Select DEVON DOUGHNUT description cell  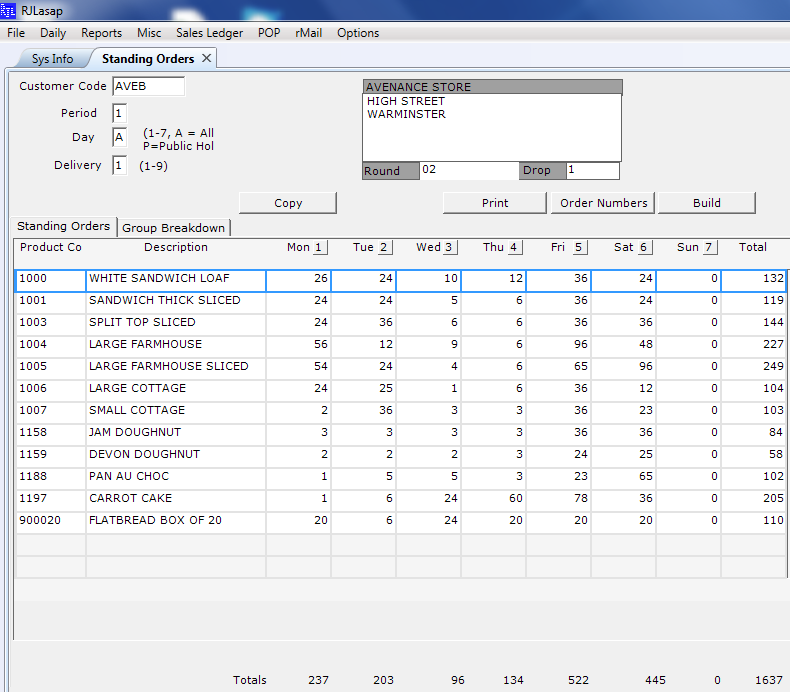pyautogui.click(x=176, y=455)
